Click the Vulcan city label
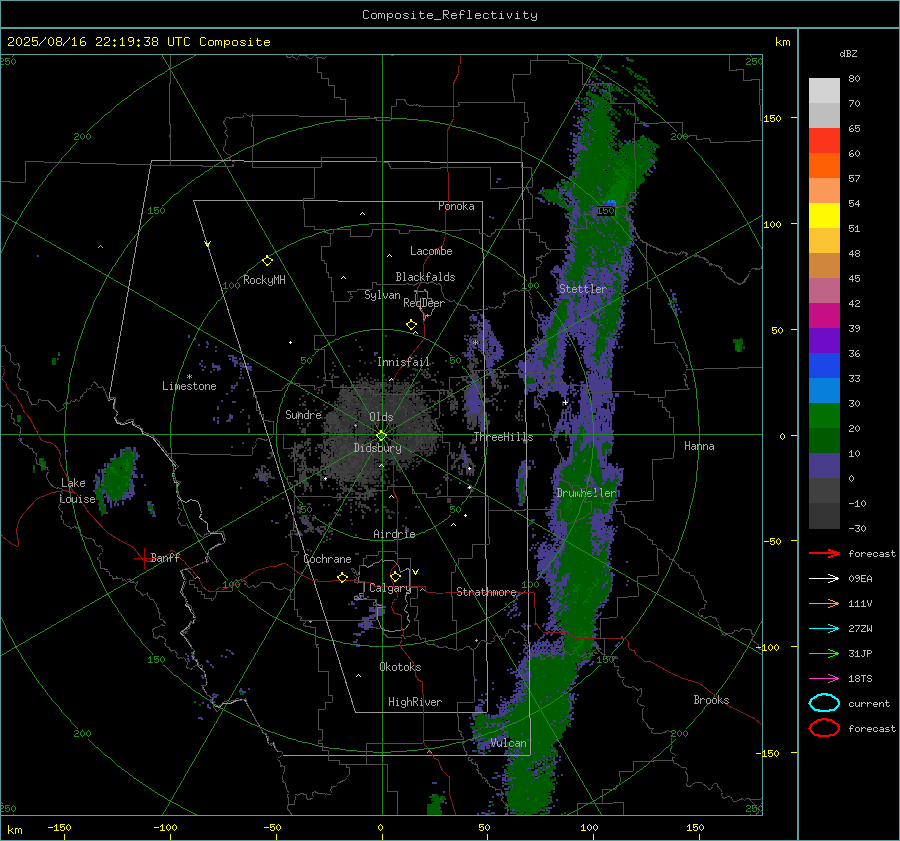 (508, 743)
